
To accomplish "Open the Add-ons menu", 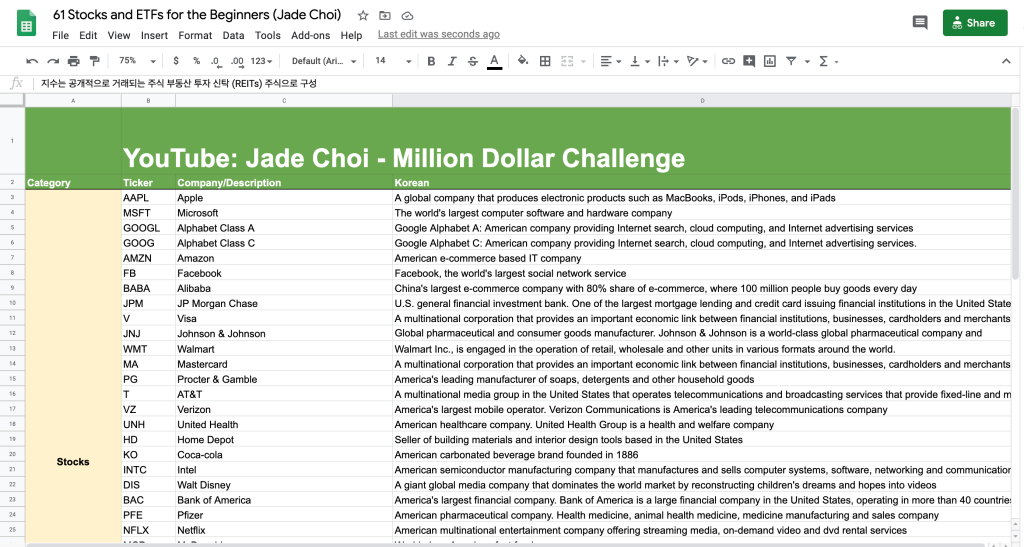I will (310, 35).
